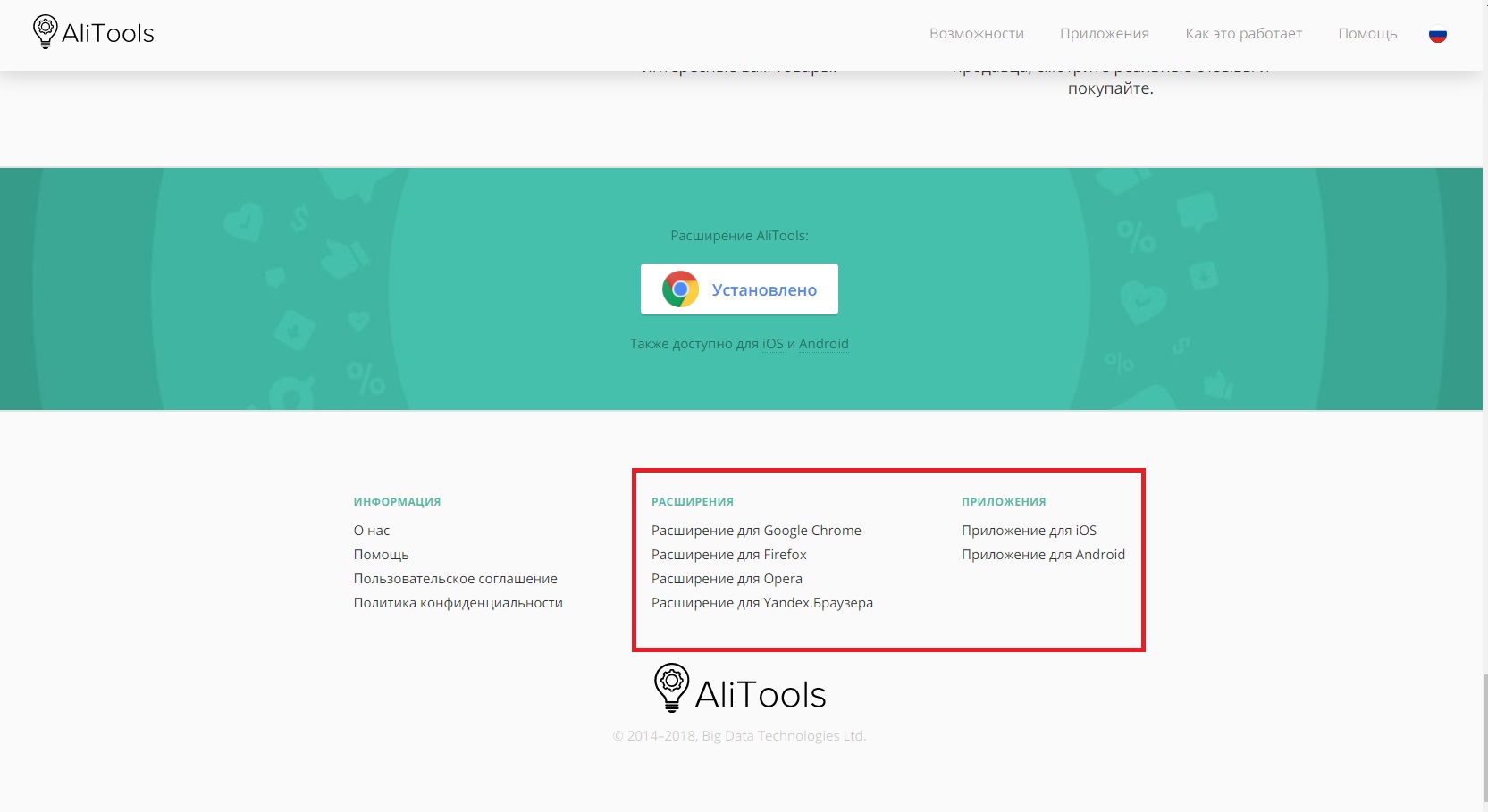1488x812 pixels.
Task: Click the ПРИЛОЖЕНИЯ footer heading
Action: coord(1004,502)
